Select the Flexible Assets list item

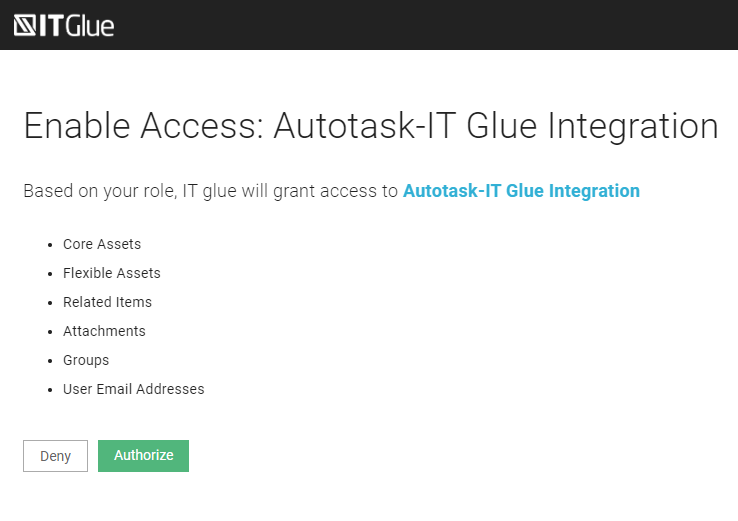pyautogui.click(x=111, y=273)
